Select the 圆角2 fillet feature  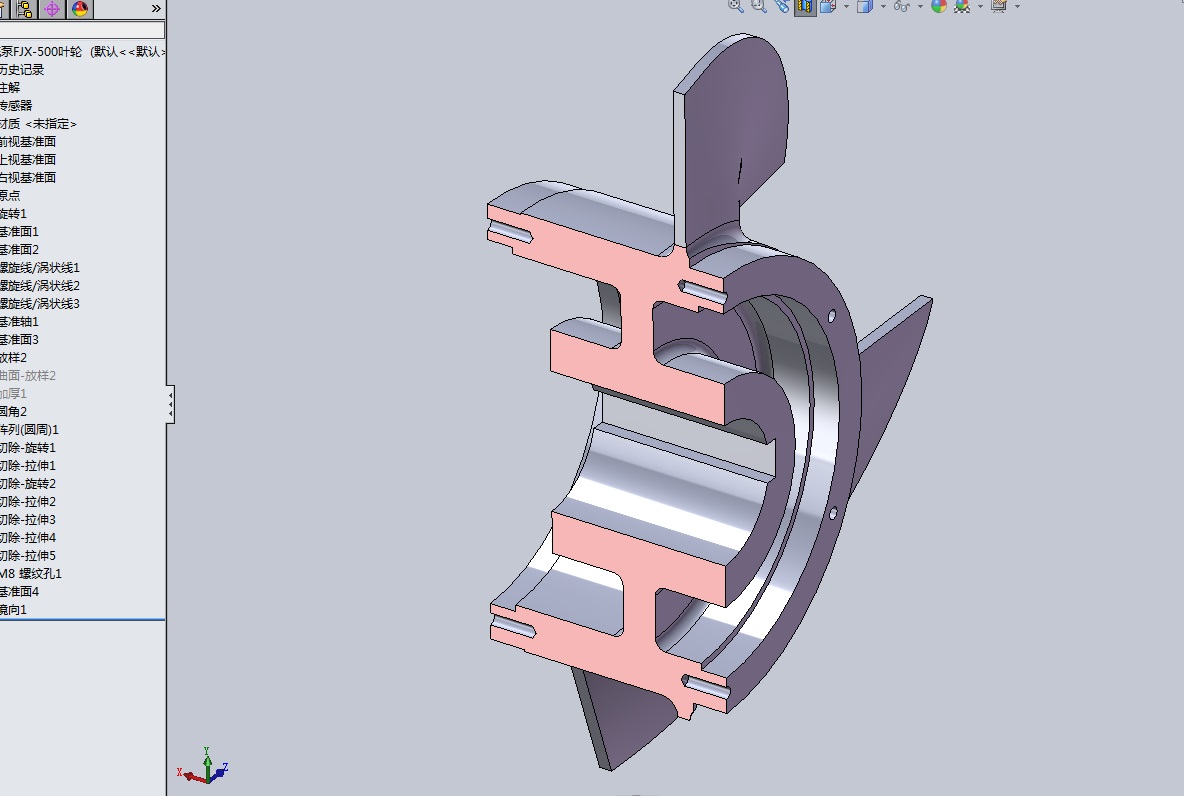[x=14, y=412]
